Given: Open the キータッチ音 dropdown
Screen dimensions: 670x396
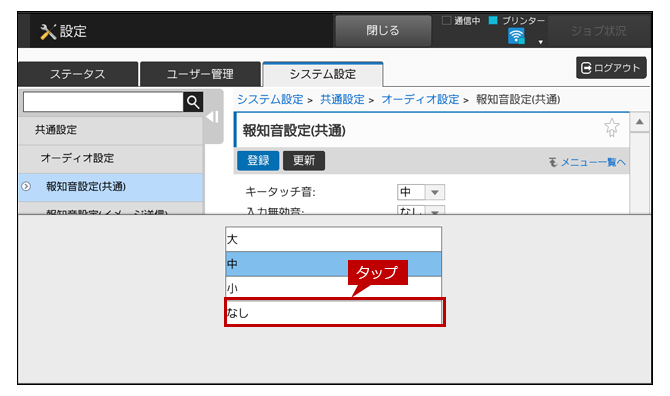Looking at the screenshot, I should (421, 192).
